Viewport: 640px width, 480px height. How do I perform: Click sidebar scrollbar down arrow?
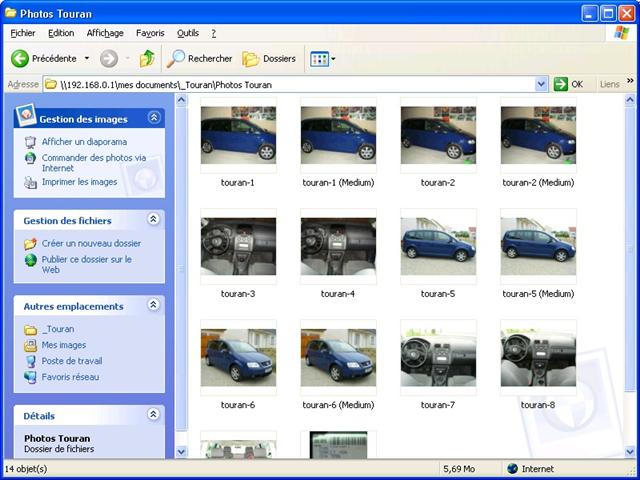[181, 452]
